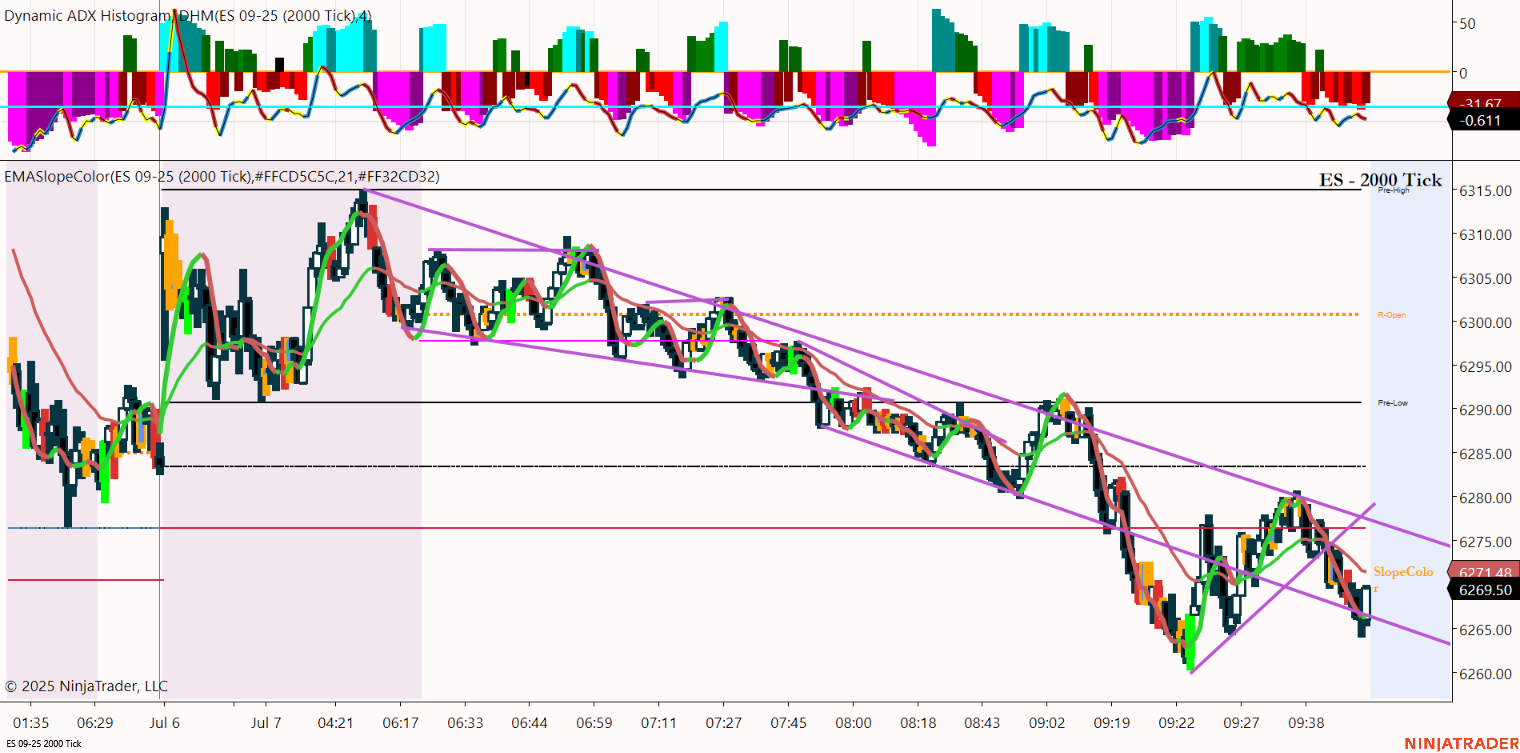Screen dimensions: 1520x753
Task: Click the 50 level on indicator axis
Action: pos(1469,23)
